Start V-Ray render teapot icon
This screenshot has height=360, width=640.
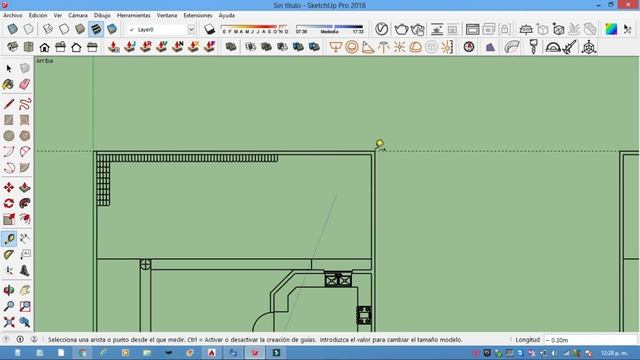pyautogui.click(x=402, y=29)
